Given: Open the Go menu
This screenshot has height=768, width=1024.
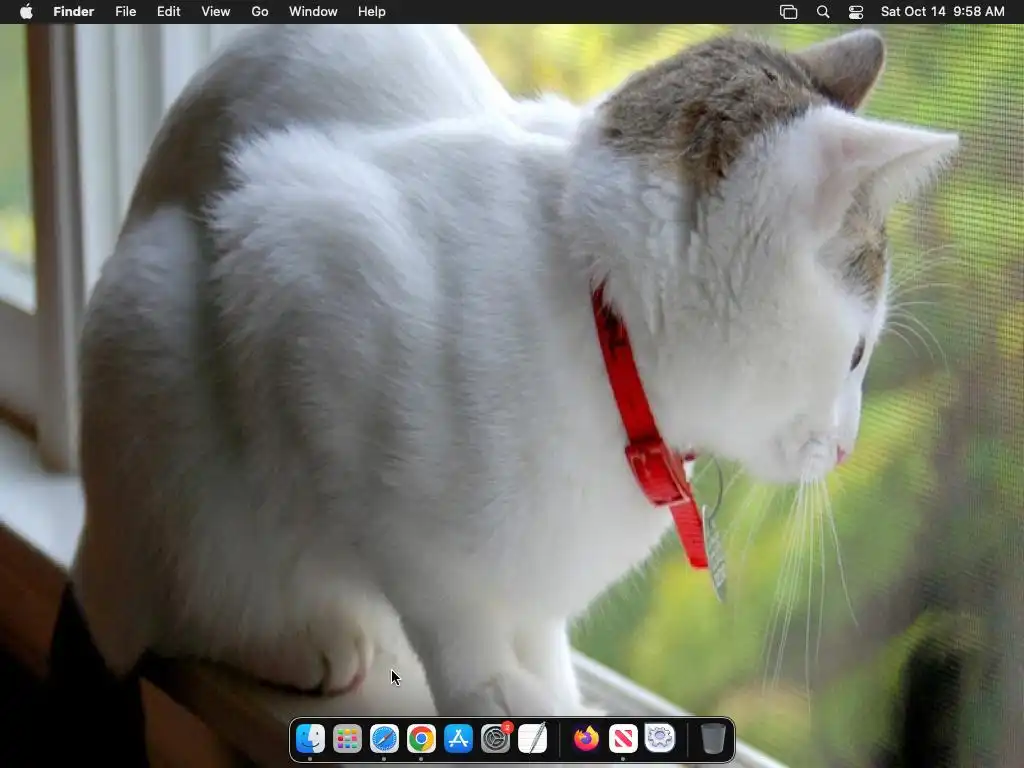Looking at the screenshot, I should click(x=260, y=12).
